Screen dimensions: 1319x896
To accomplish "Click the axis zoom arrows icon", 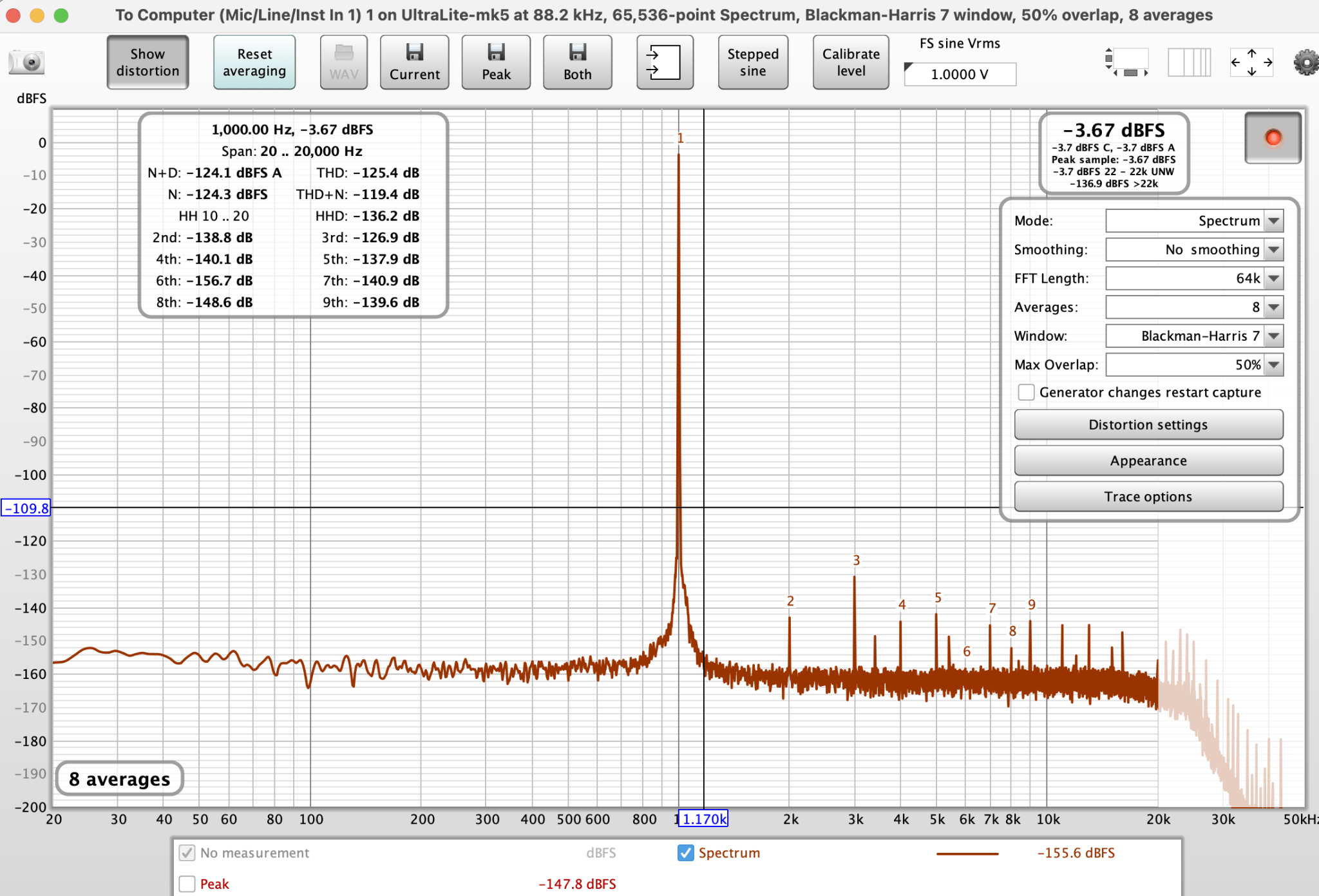I will [x=1251, y=62].
